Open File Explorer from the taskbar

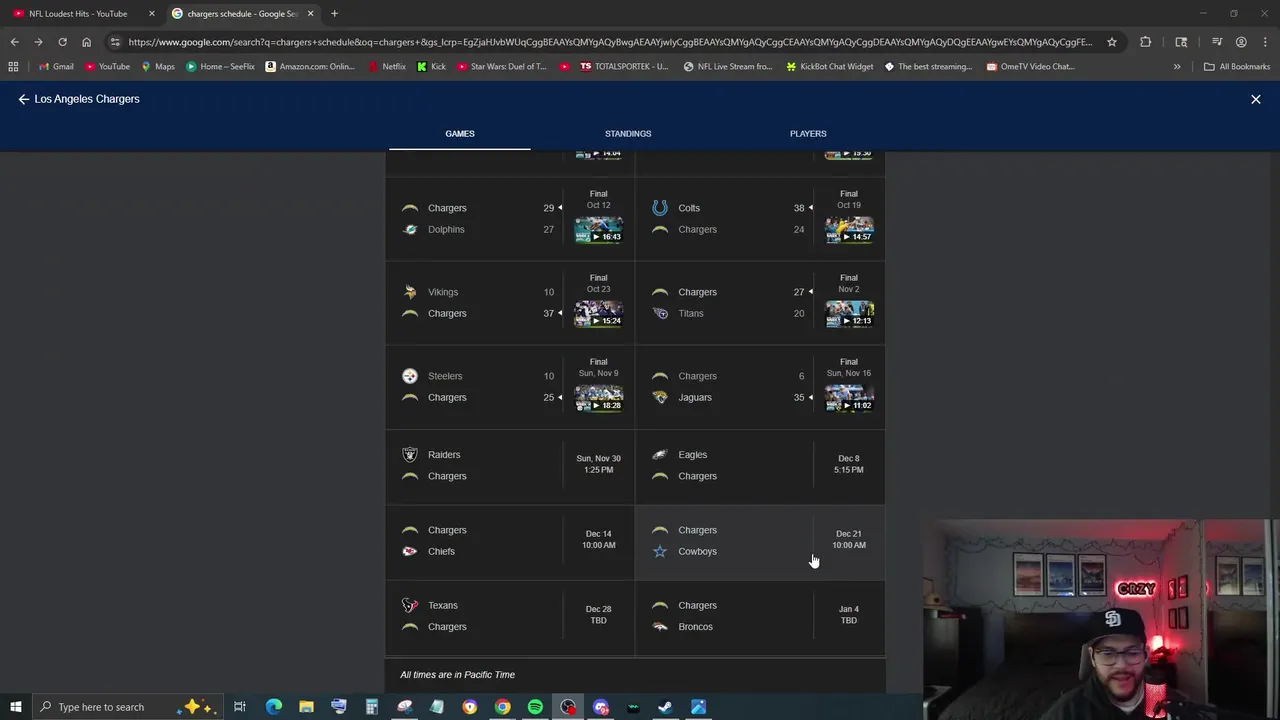click(x=306, y=707)
